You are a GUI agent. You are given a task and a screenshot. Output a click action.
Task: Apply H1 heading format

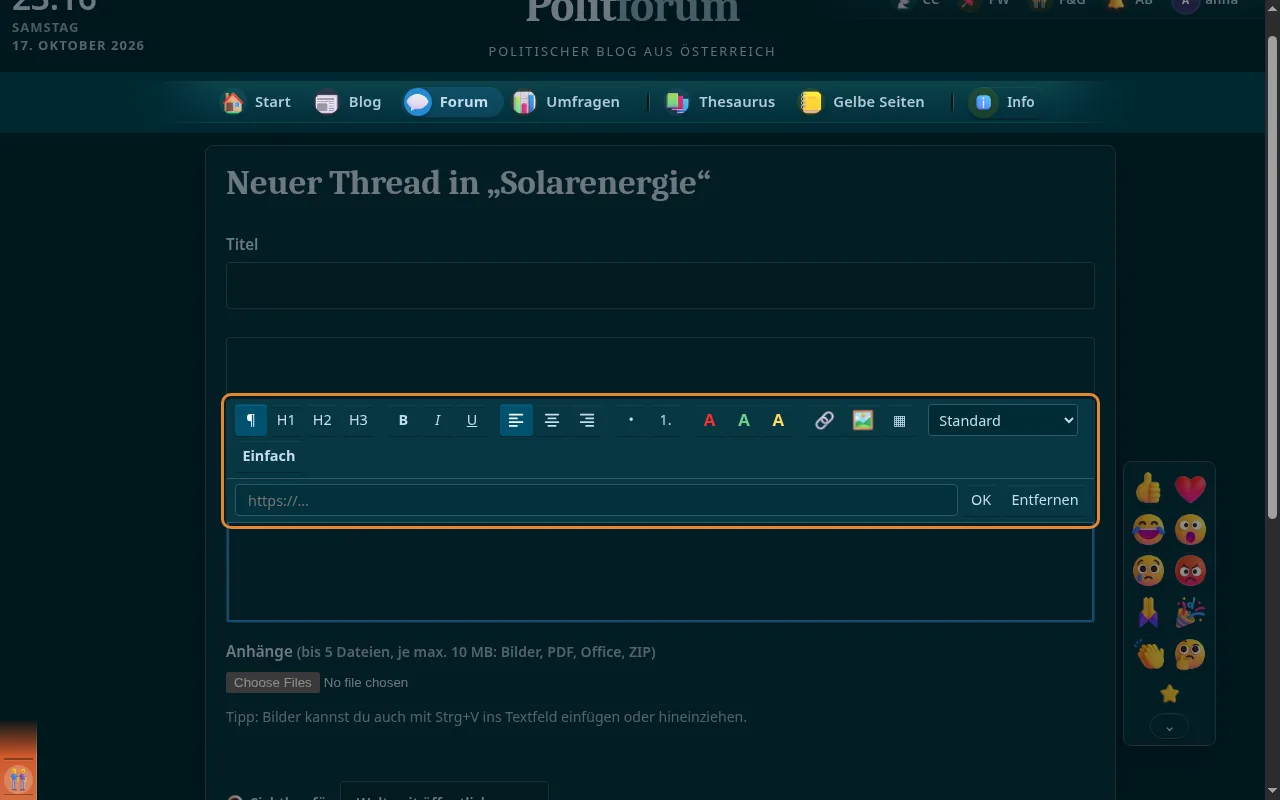[286, 420]
